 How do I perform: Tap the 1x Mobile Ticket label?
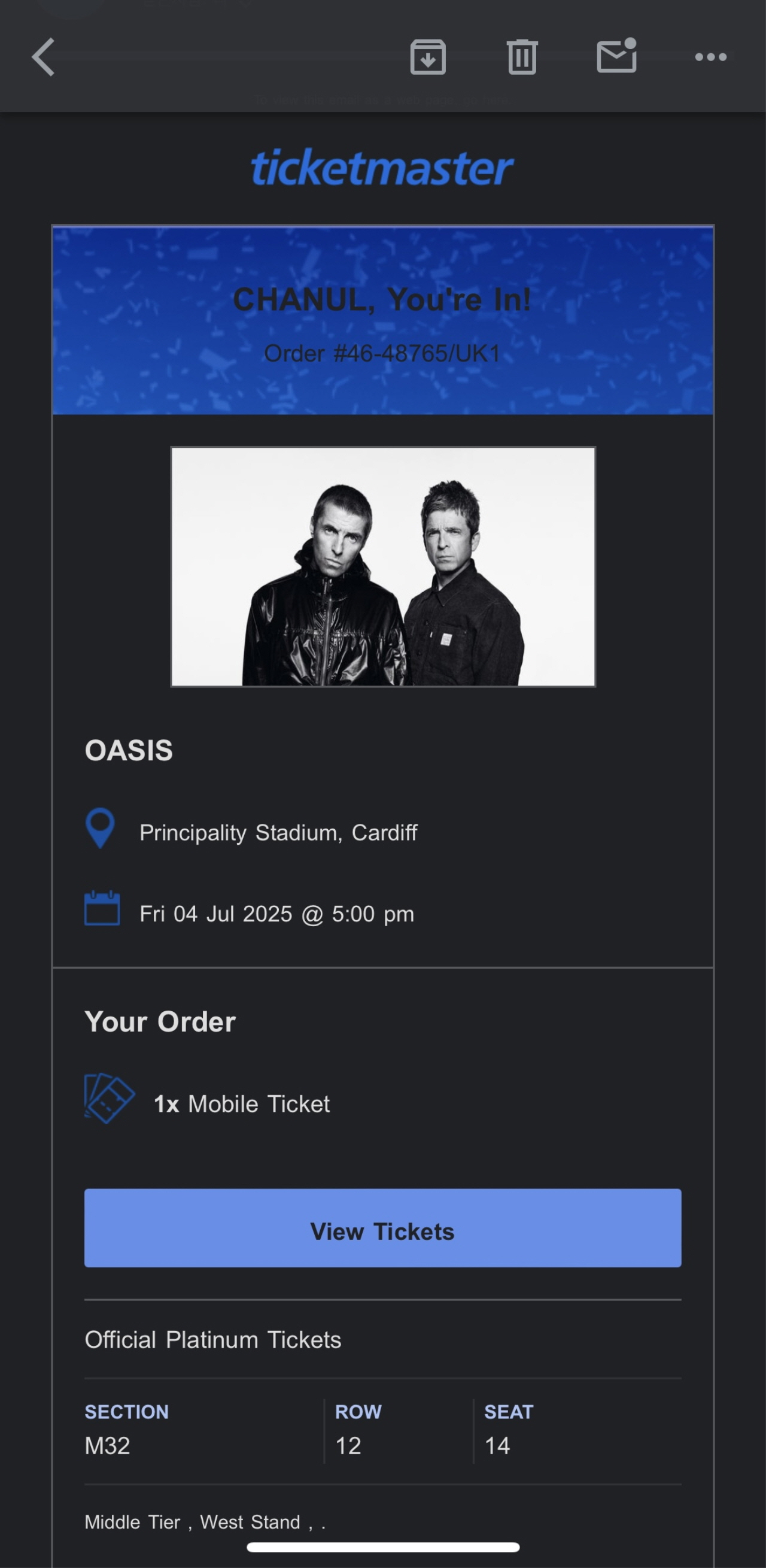242,1104
